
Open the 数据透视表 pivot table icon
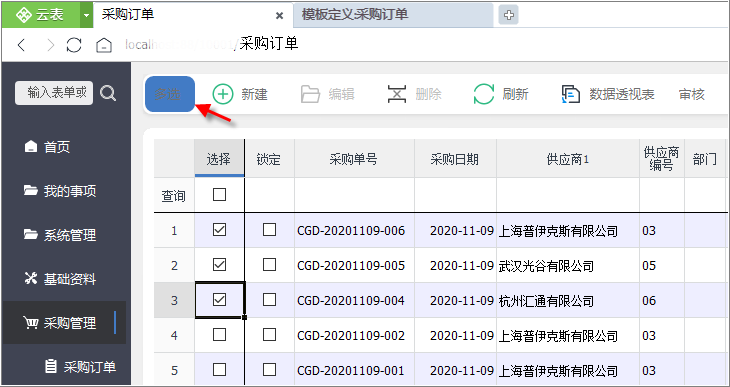click(x=571, y=94)
